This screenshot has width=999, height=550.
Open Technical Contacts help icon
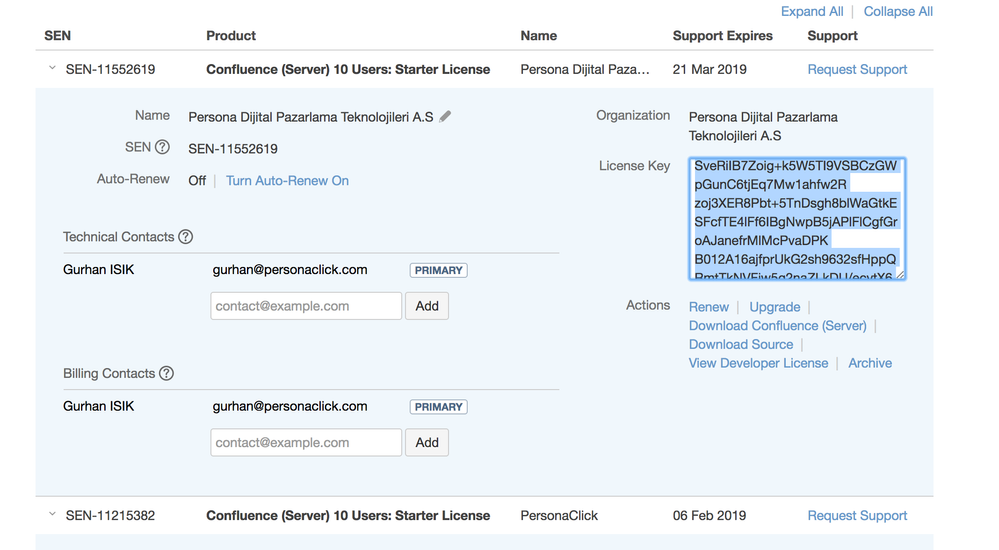(x=185, y=237)
